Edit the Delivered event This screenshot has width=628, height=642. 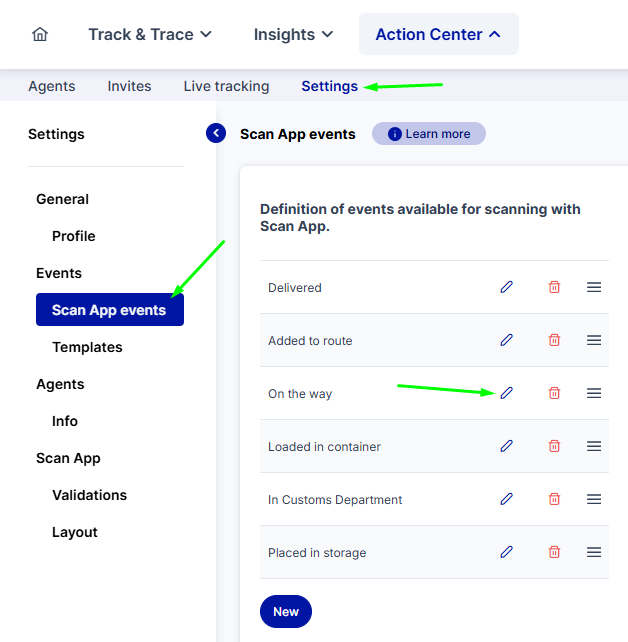[506, 287]
